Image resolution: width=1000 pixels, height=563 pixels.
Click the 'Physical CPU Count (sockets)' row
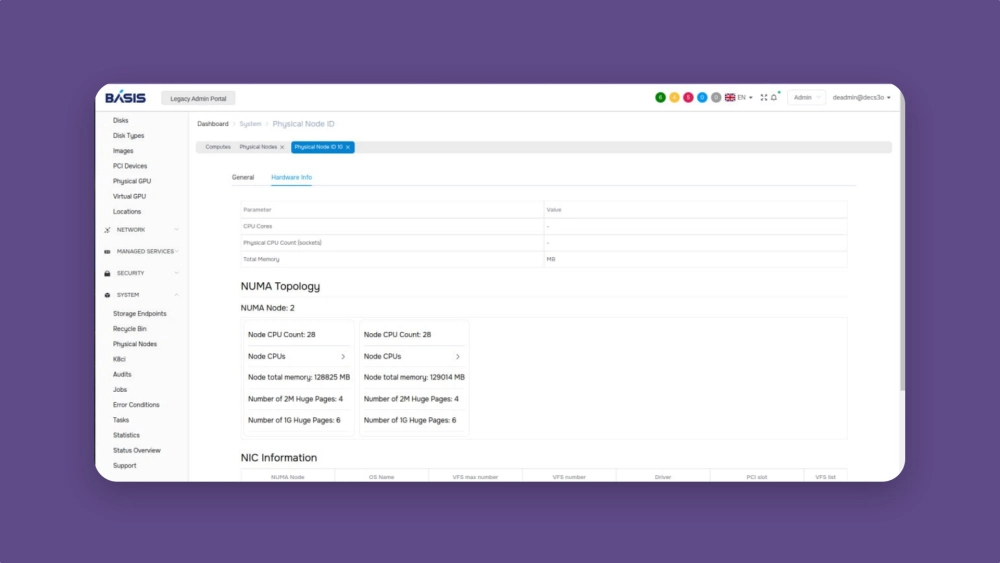pyautogui.click(x=544, y=243)
